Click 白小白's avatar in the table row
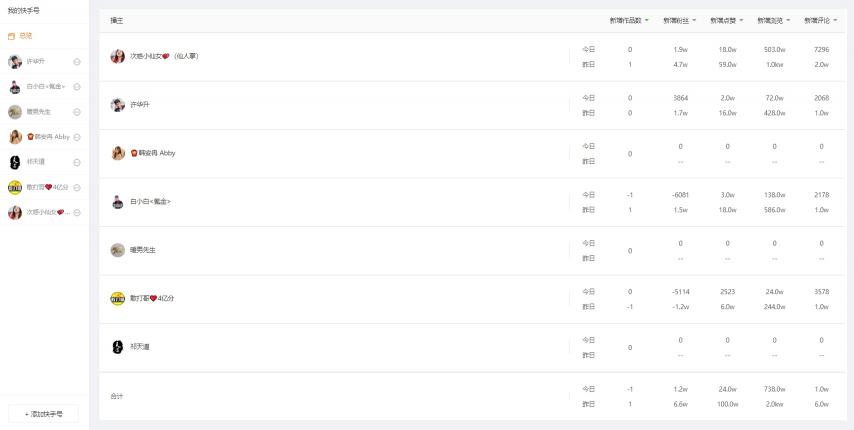This screenshot has width=854, height=430. pyautogui.click(x=118, y=202)
